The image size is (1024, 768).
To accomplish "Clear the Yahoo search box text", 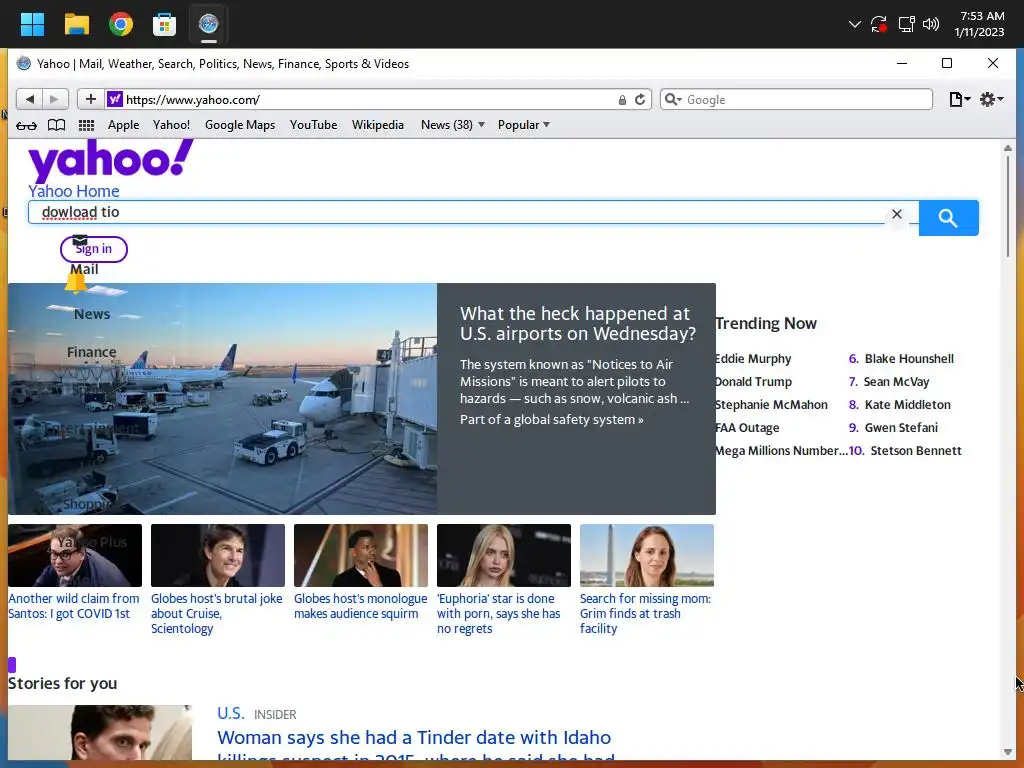I will point(897,214).
